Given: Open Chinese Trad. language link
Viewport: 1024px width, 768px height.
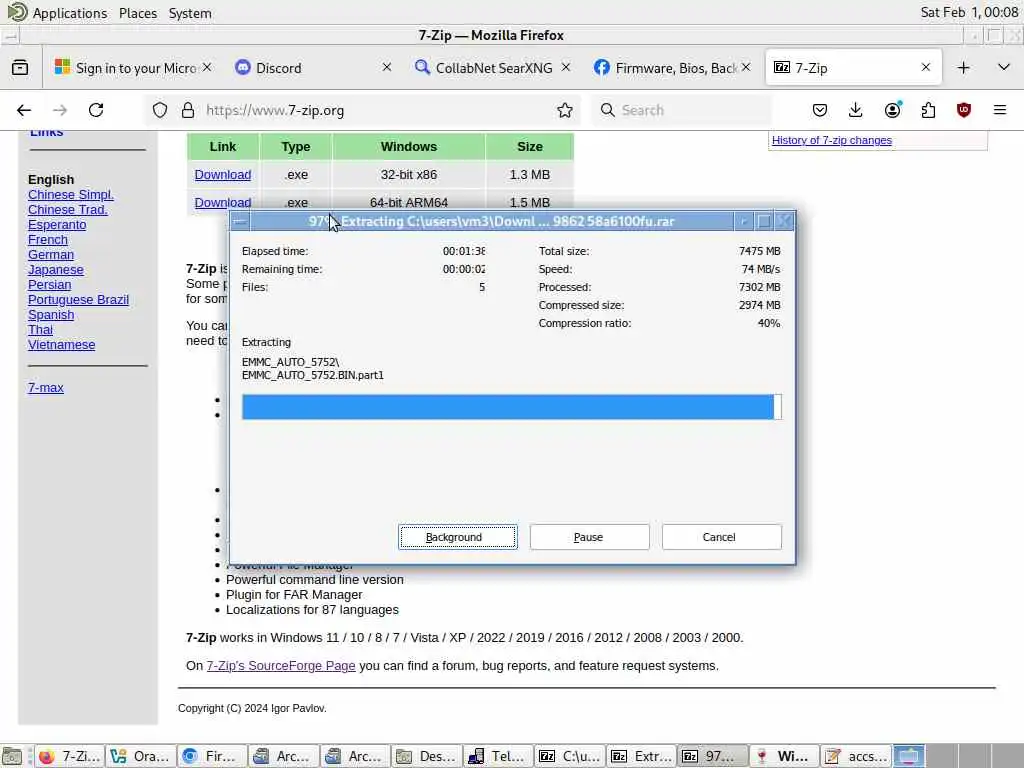Looking at the screenshot, I should [x=67, y=210].
